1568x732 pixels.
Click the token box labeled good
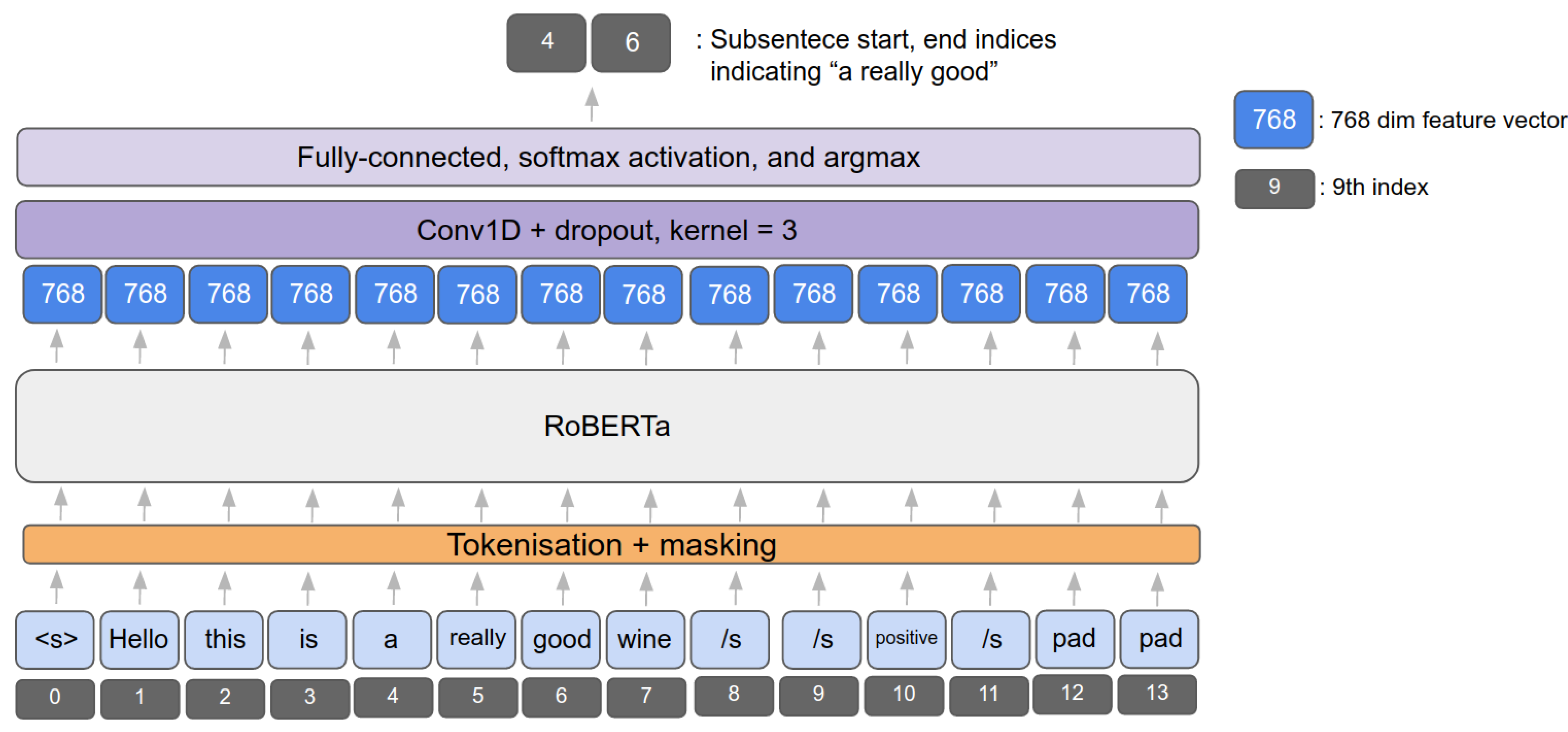[561, 639]
